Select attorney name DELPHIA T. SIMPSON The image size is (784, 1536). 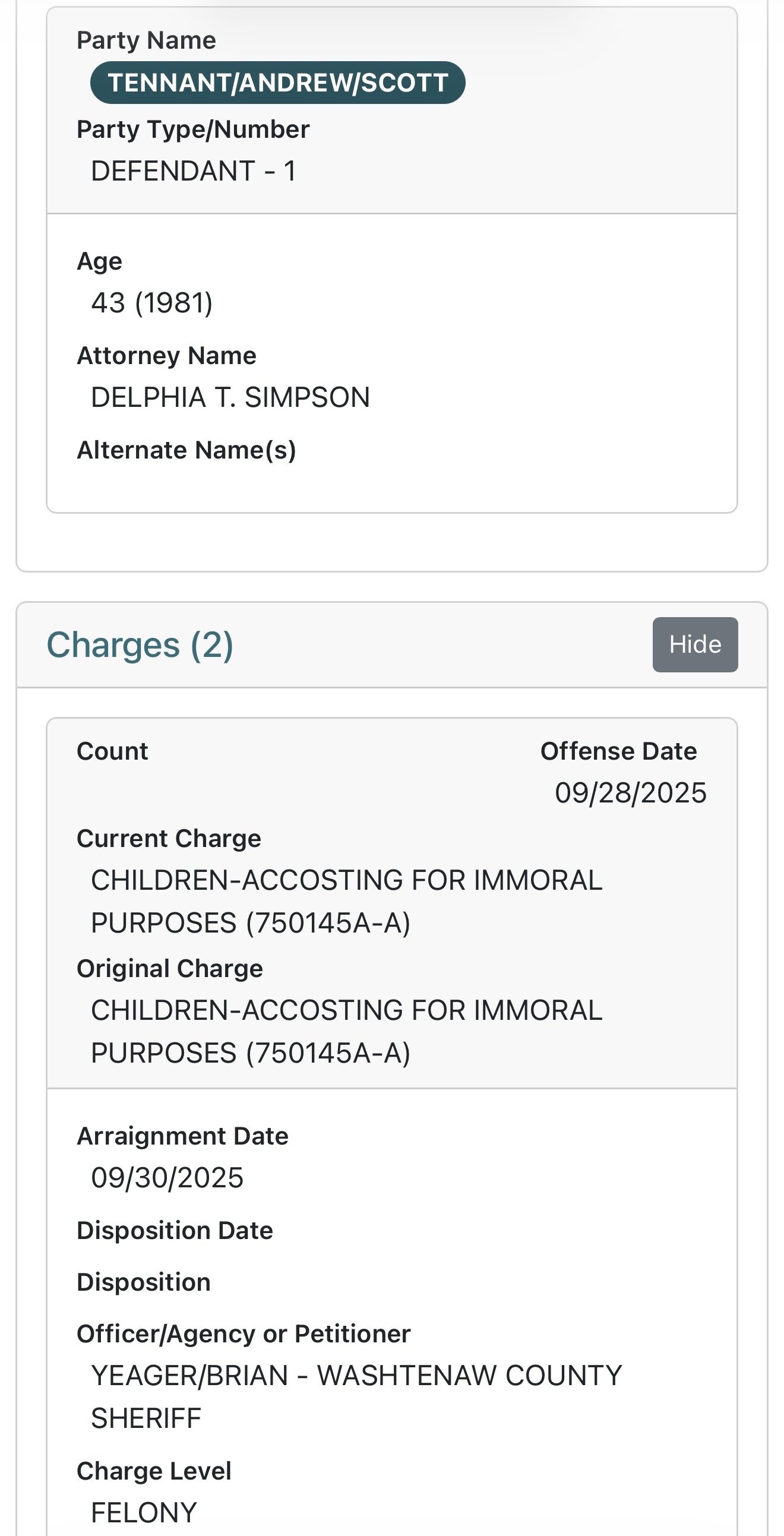pos(230,398)
